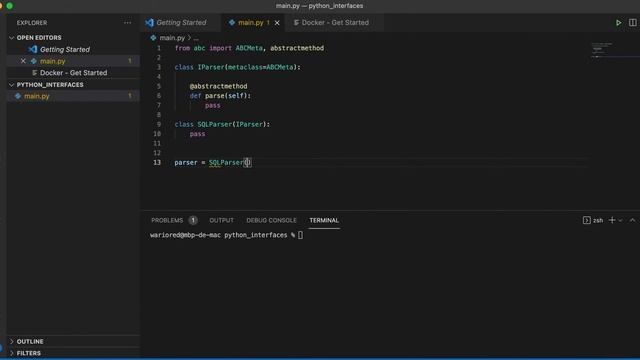The image size is (640, 360).
Task: Click the EXPLORER panel title
Action: tap(32, 23)
